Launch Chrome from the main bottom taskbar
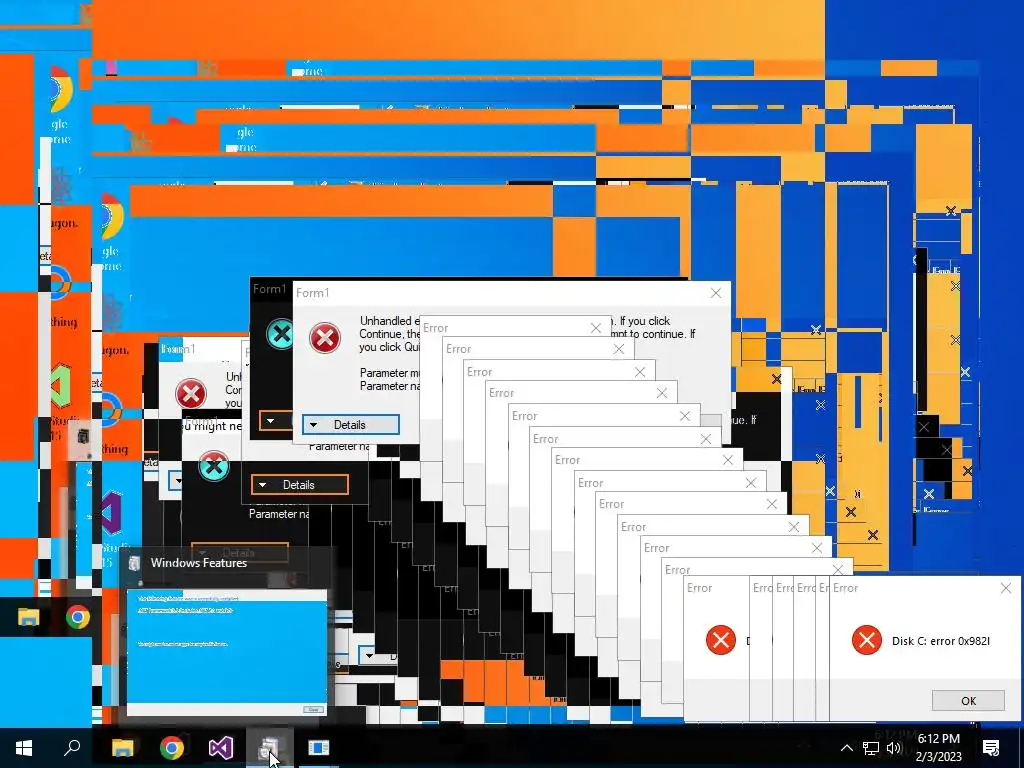Image resolution: width=1024 pixels, height=768 pixels. pyautogui.click(x=172, y=748)
